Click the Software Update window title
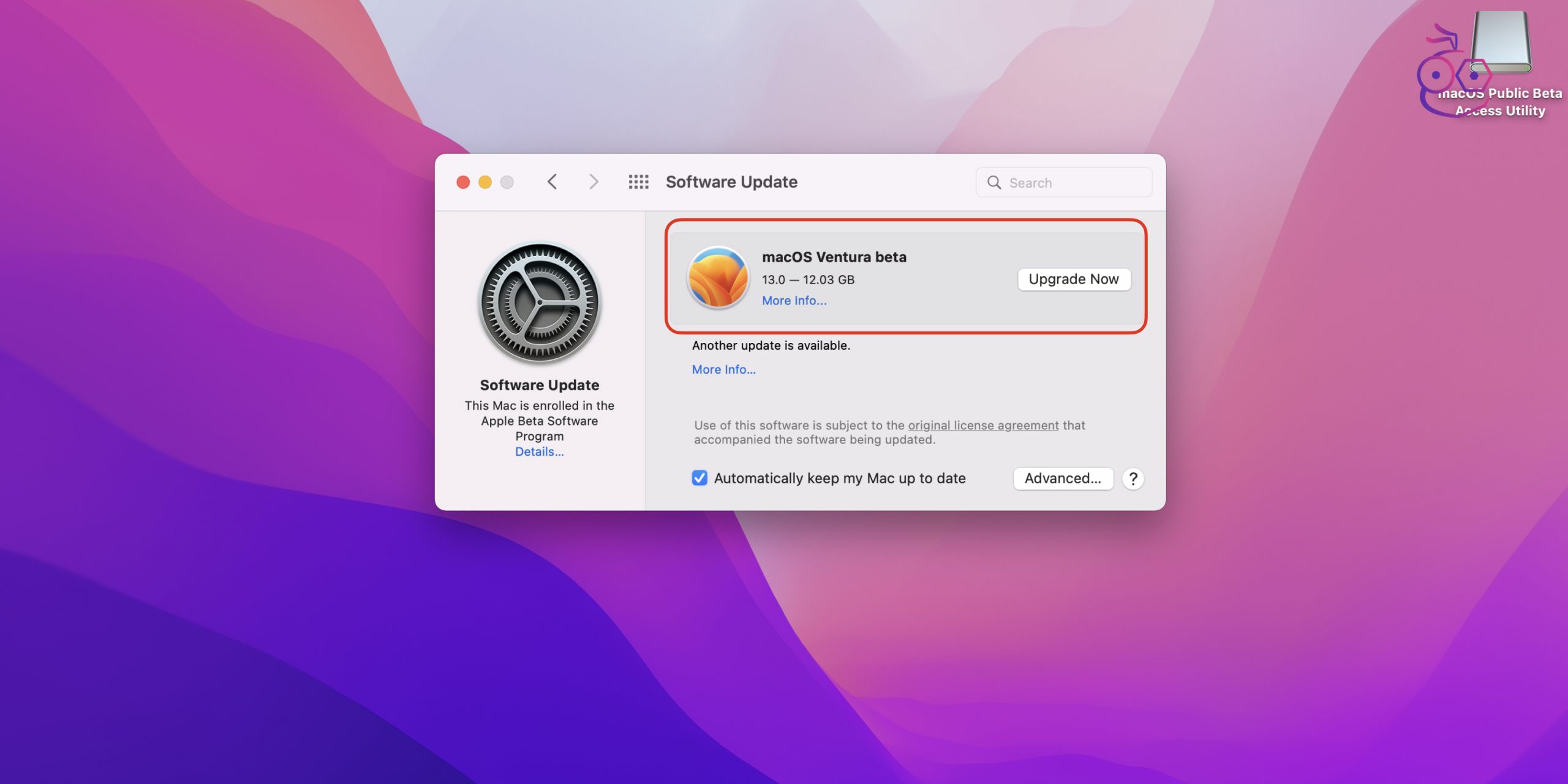This screenshot has width=1568, height=784. click(x=731, y=182)
